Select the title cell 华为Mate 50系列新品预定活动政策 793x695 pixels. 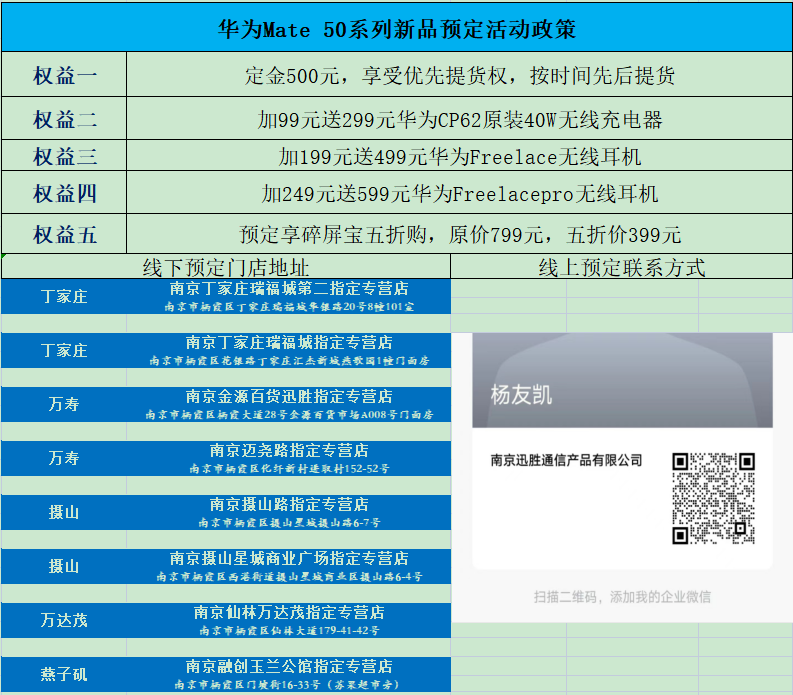(396, 27)
